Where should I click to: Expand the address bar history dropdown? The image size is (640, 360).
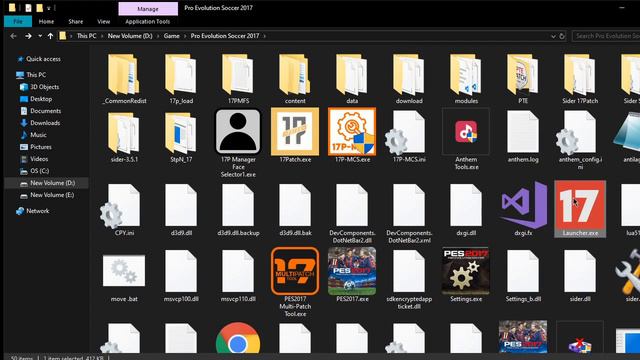553,36
